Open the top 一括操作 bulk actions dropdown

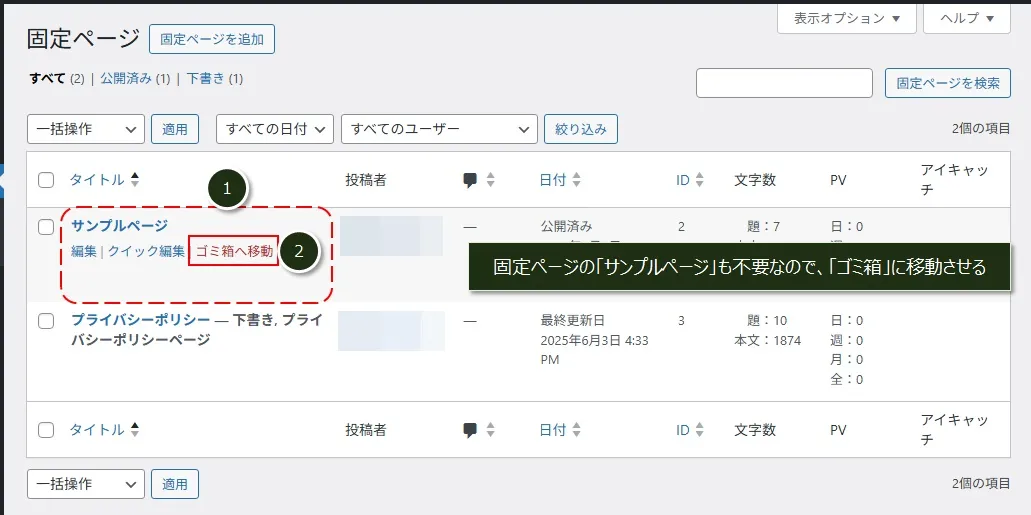click(x=86, y=129)
